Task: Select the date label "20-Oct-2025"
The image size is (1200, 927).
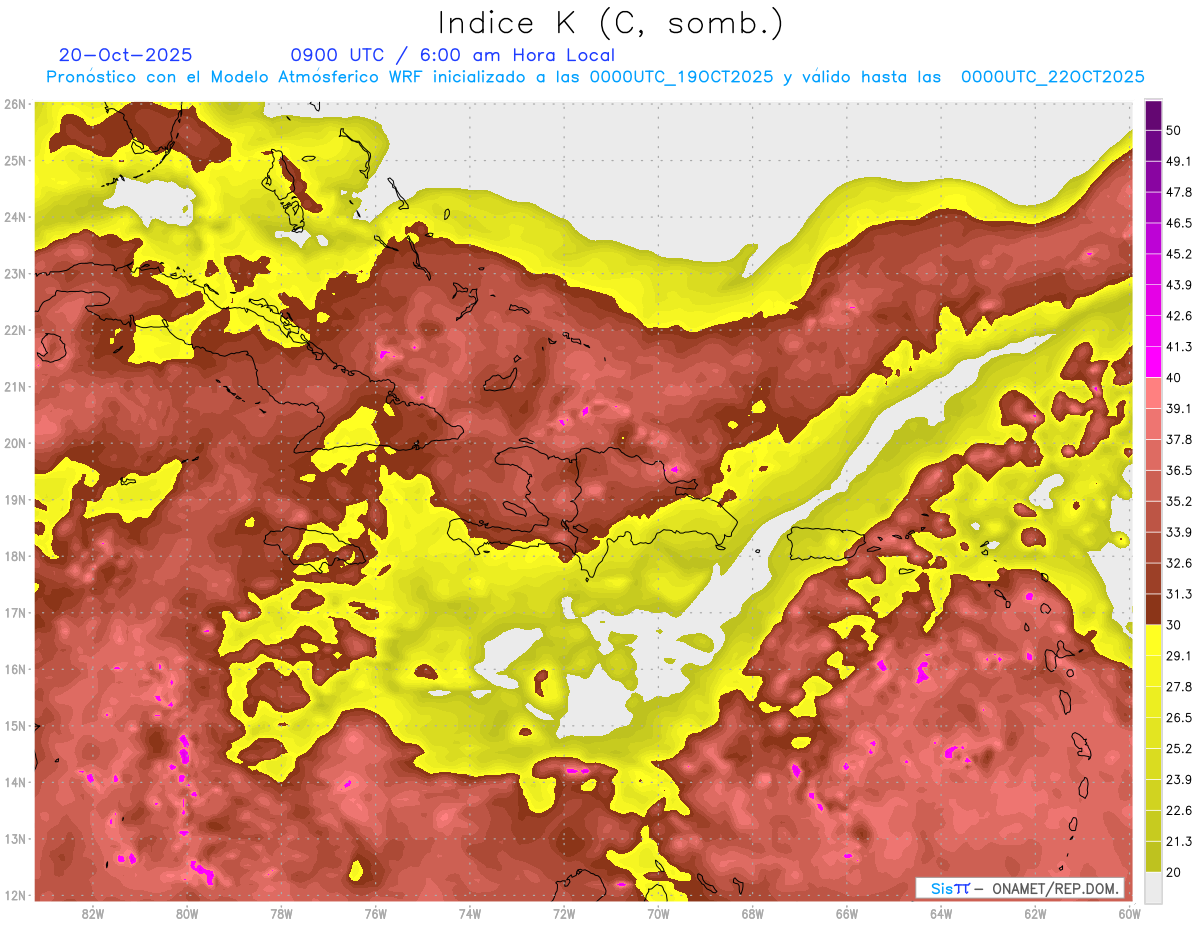Action: pyautogui.click(x=125, y=55)
